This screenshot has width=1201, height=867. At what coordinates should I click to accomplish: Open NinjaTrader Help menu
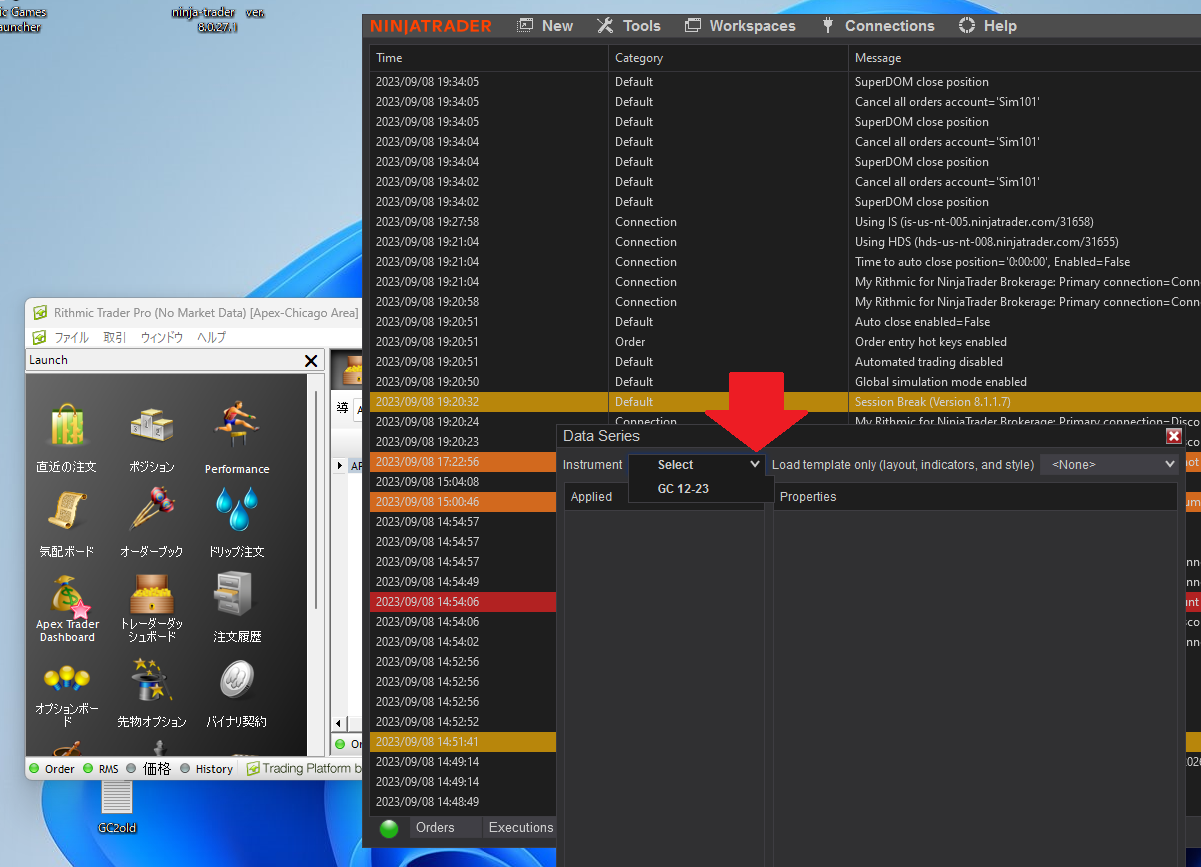tap(988, 26)
